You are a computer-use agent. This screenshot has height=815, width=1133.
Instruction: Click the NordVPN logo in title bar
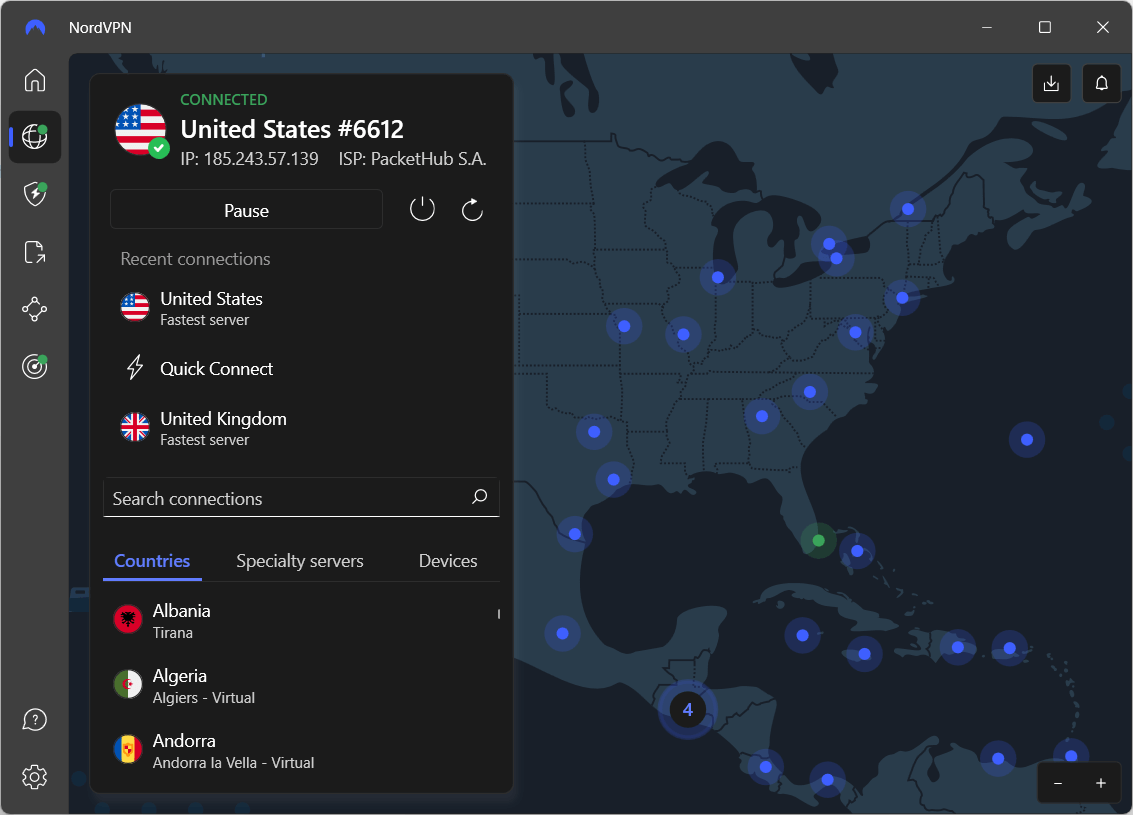pyautogui.click(x=35, y=27)
